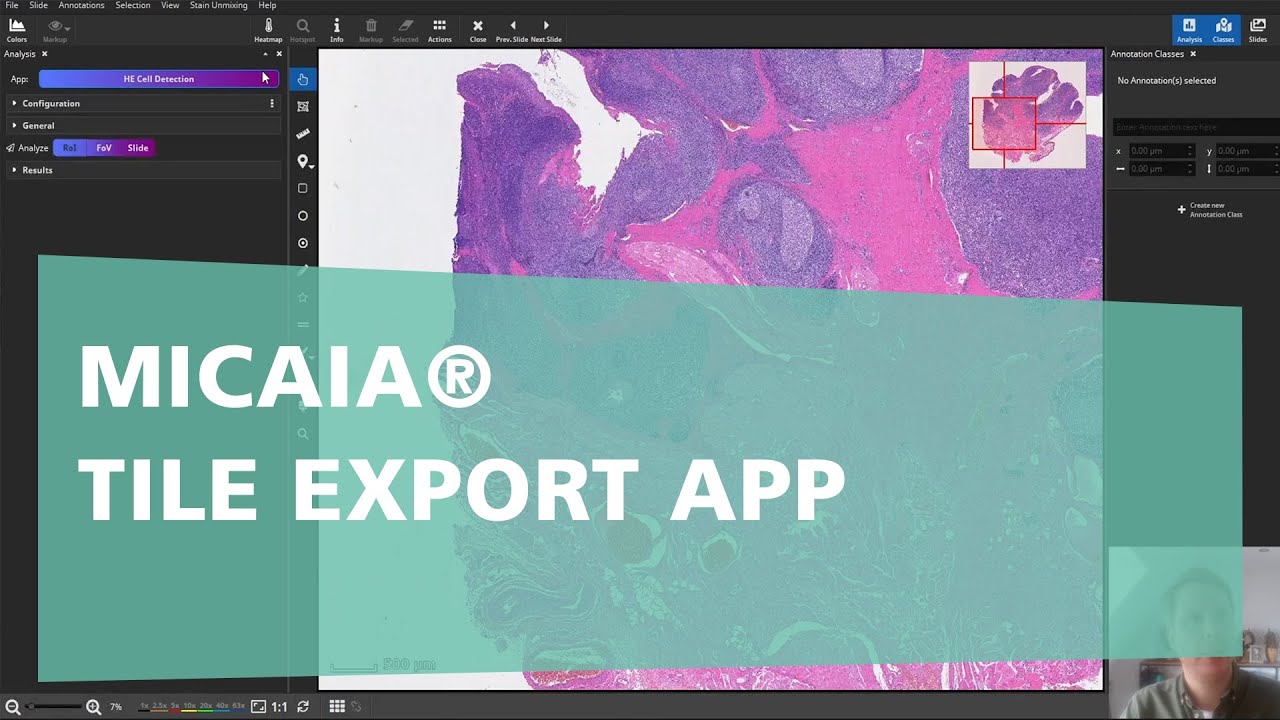The height and width of the screenshot is (720, 1280).
Task: Select the rectangle annotation tool
Action: coord(303,188)
